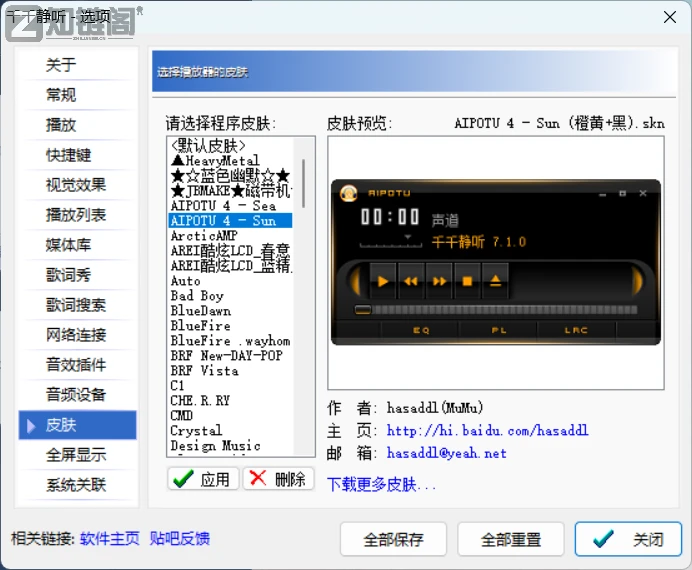Screen dimensions: 692x570
Task: Click the preview player's close X icon
Action: [x=643, y=193]
